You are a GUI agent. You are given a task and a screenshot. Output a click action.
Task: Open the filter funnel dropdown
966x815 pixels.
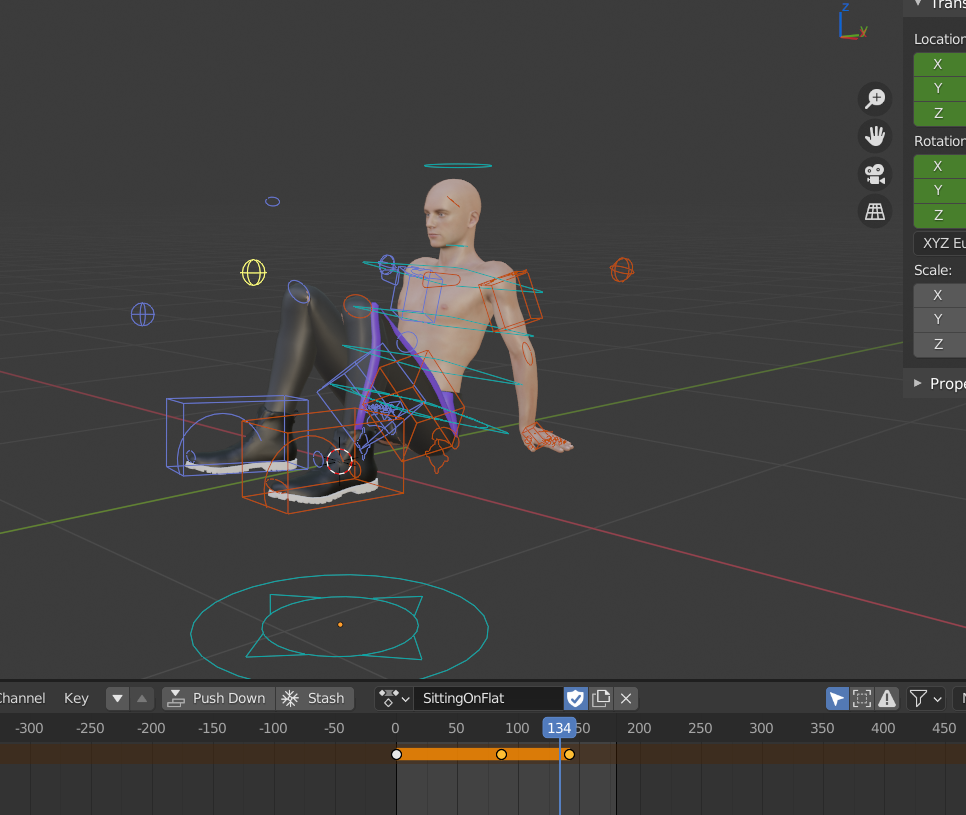(926, 698)
